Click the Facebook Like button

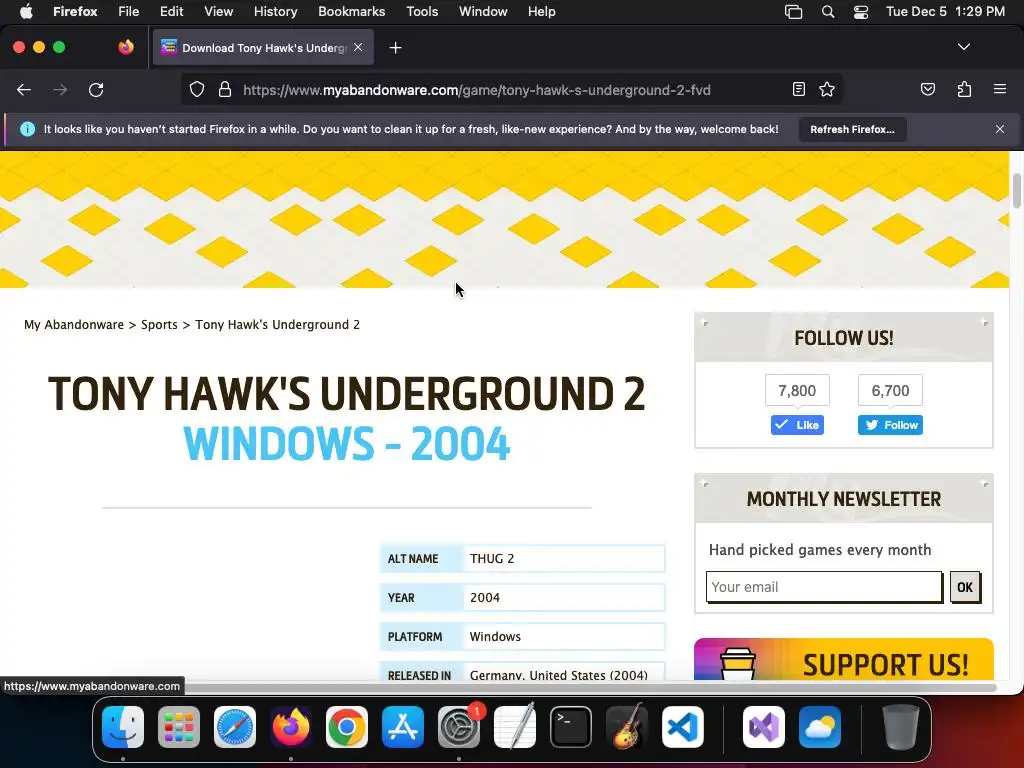tap(797, 425)
